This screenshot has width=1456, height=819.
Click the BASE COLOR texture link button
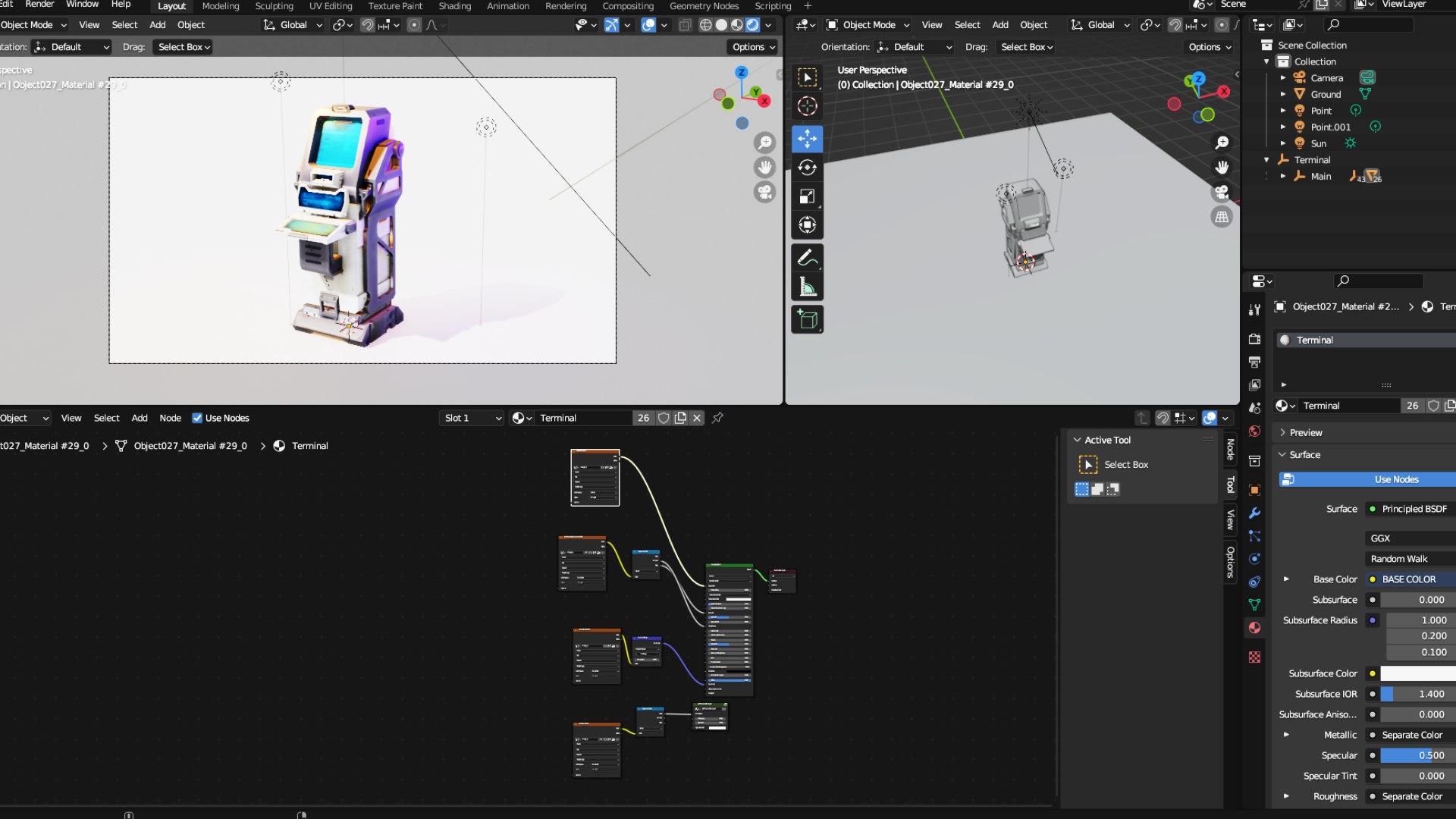[1410, 579]
